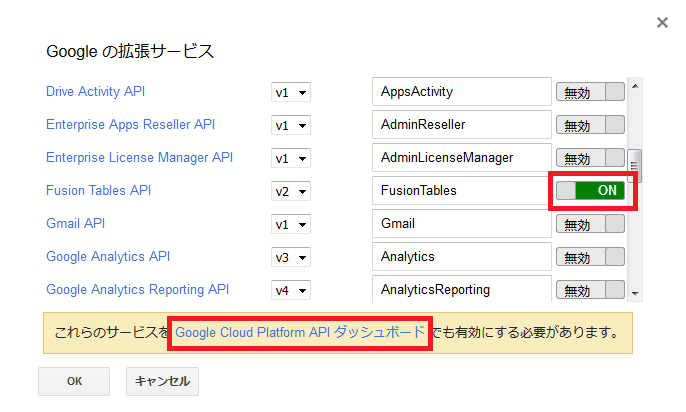Enable the AppsActivity service toggle
Screen dimensions: 686x412
coord(590,92)
